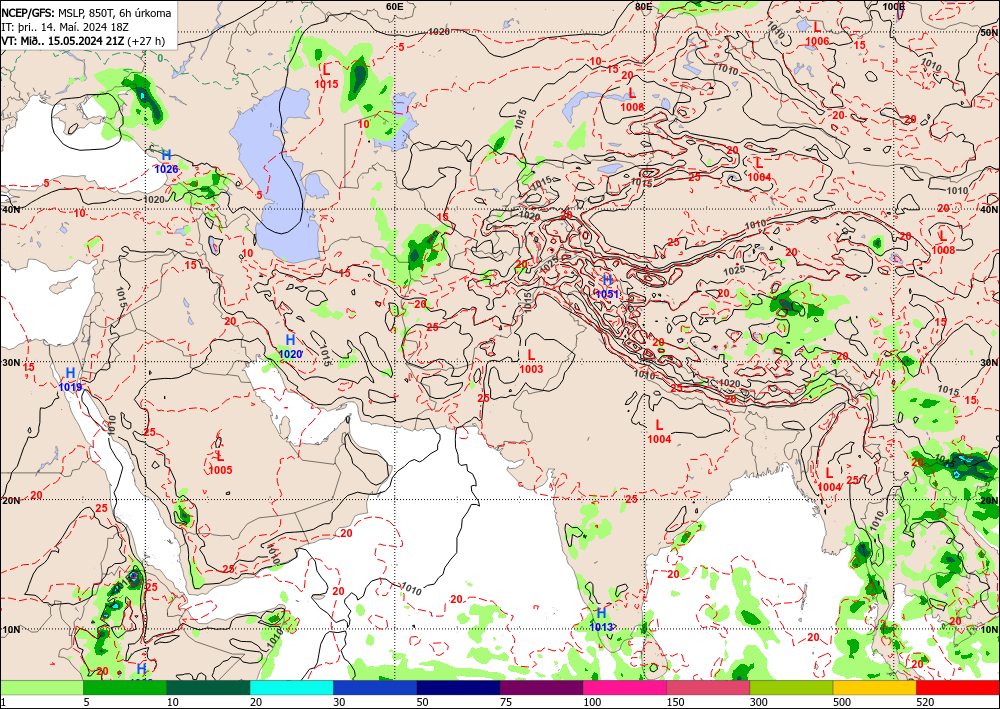Select the cyan 20–30 mm legend swatch
The width and height of the screenshot is (1000, 709).
click(291, 688)
